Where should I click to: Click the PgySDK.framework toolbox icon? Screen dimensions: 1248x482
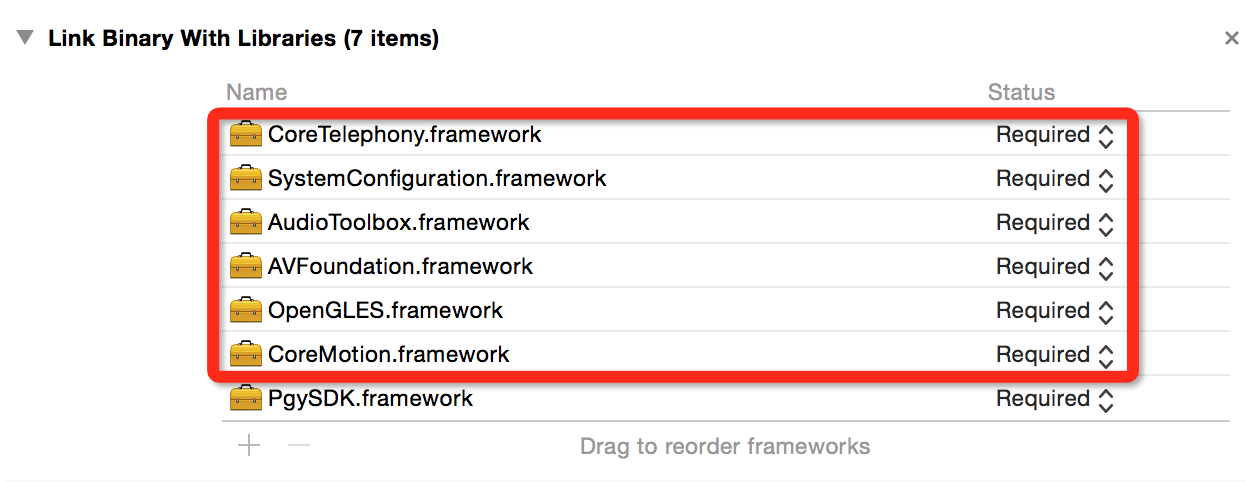click(245, 398)
